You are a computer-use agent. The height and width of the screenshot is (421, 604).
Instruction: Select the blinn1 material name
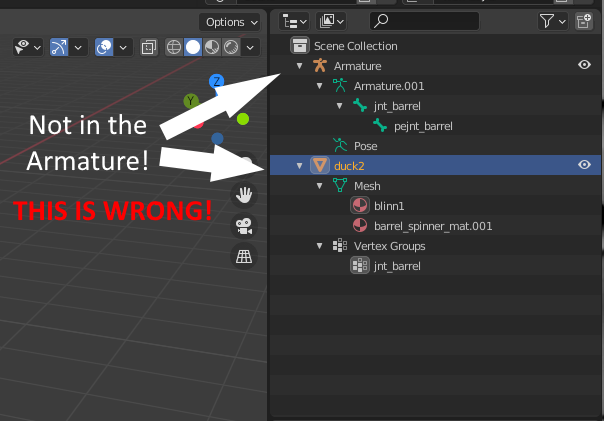tap(389, 206)
